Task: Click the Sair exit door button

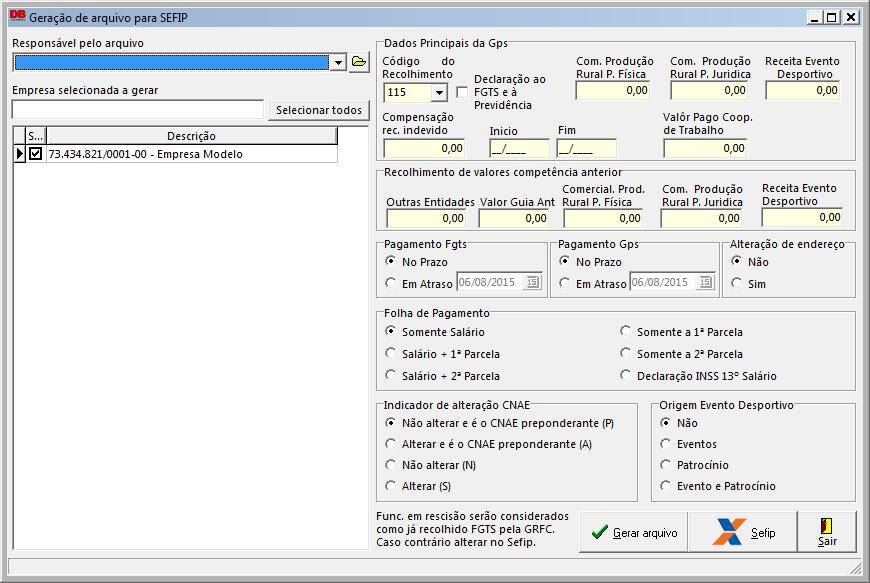Action: click(827, 532)
